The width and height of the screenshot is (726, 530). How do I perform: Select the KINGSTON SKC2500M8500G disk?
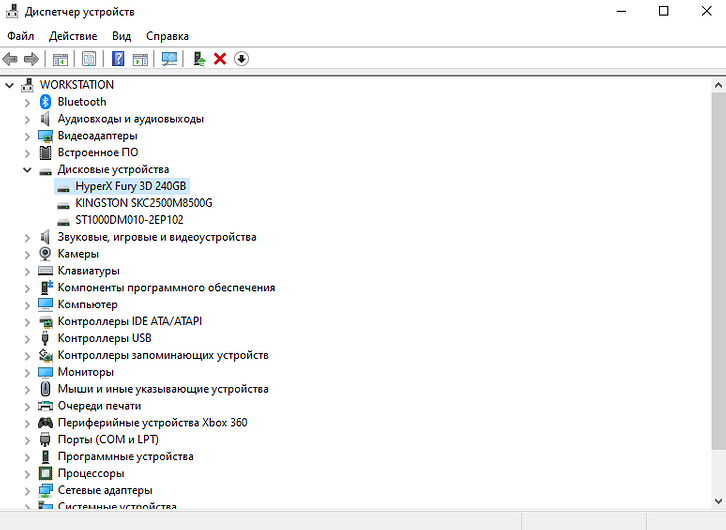(143, 203)
